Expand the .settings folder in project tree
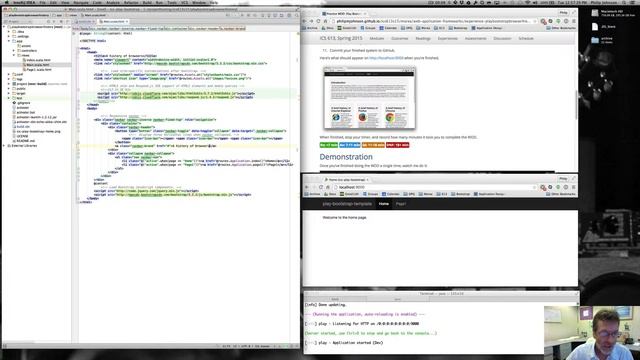This screenshot has width=640, height=360. 9,36
